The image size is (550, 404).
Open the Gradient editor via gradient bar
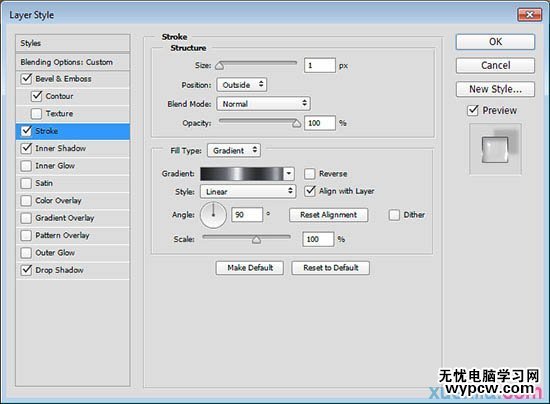coord(242,174)
